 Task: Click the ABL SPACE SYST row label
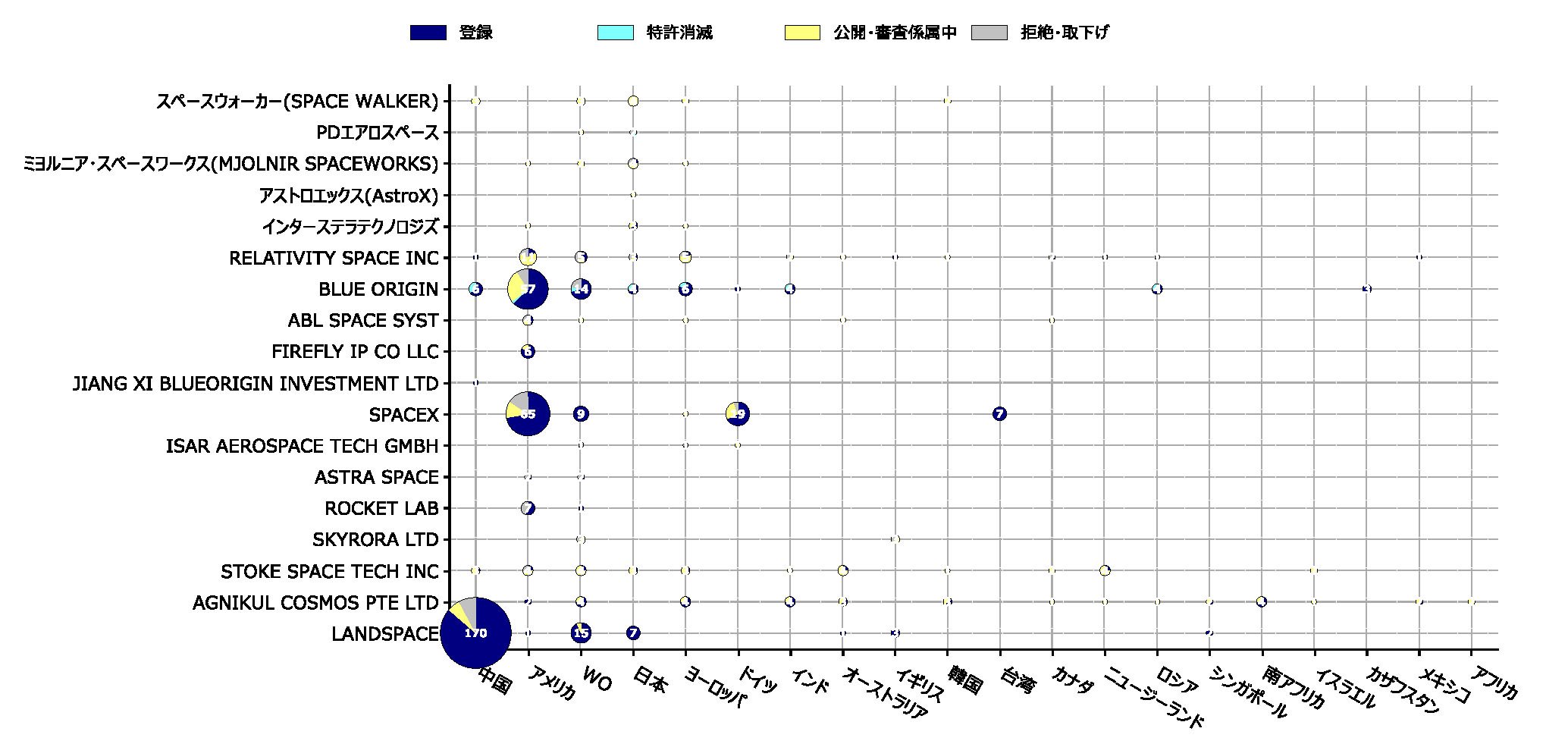point(363,321)
